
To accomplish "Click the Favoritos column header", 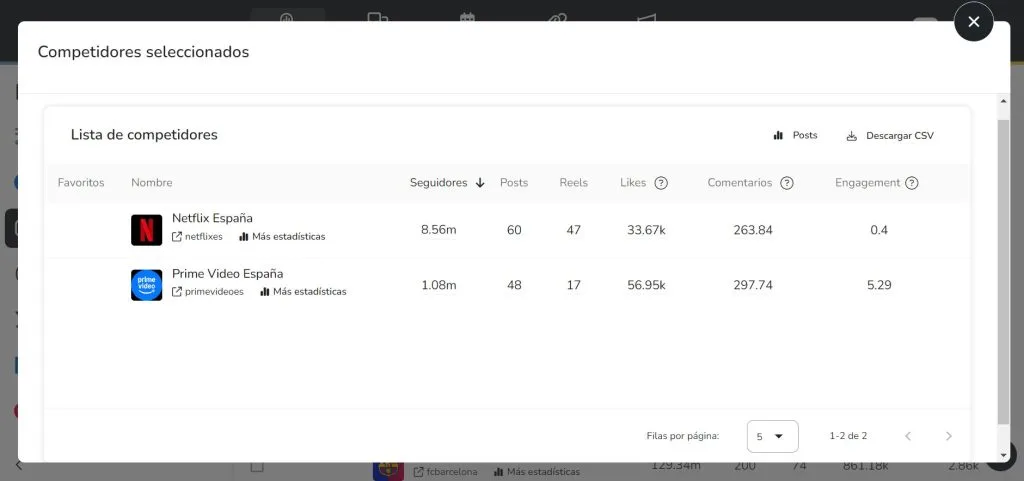I will 81,183.
